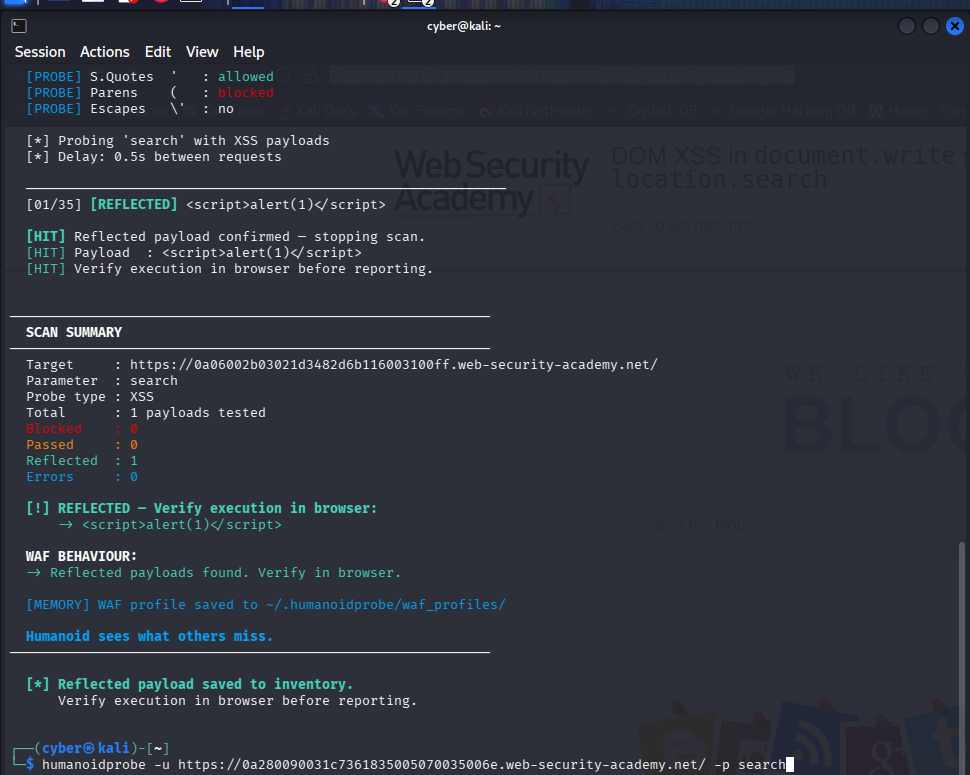The height and width of the screenshot is (775, 970).
Task: Minimize the terminal window
Action: 906,26
